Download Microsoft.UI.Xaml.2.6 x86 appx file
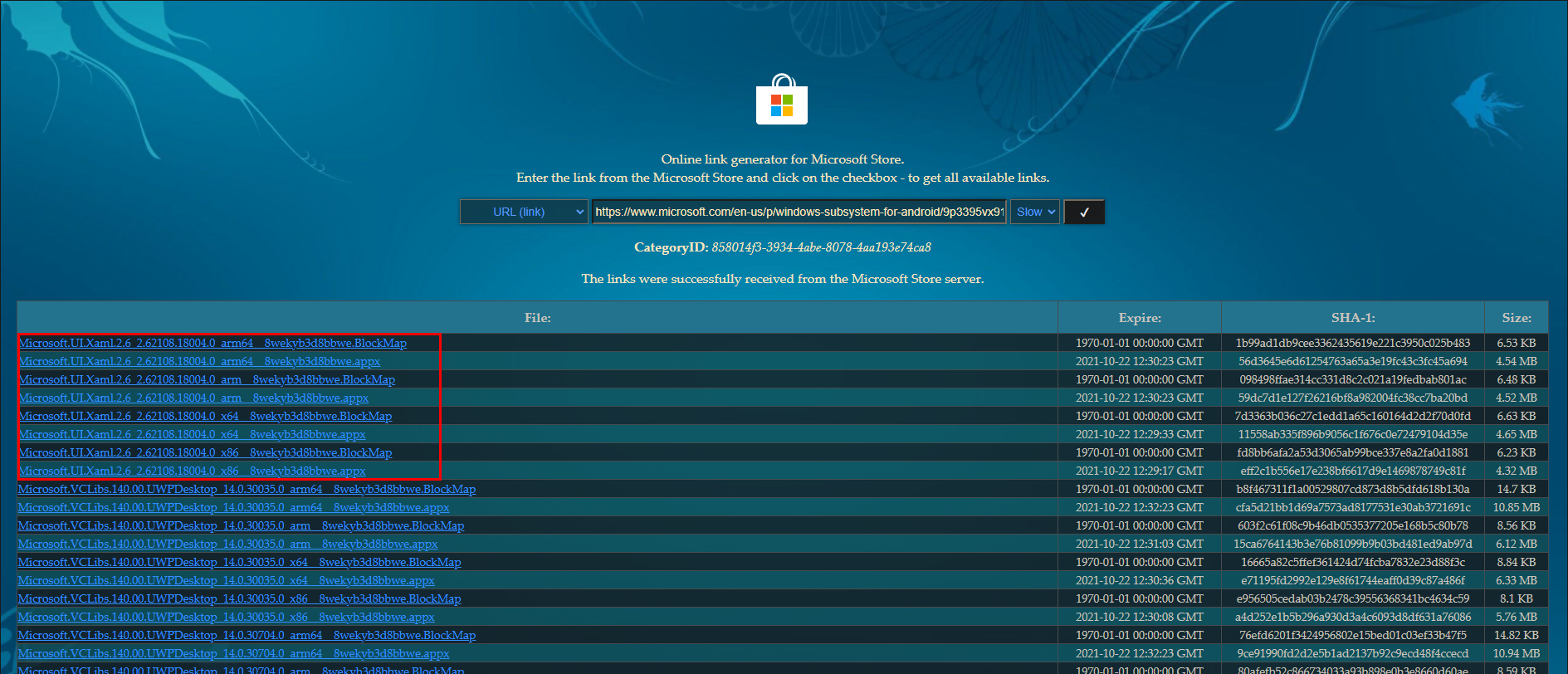 point(192,471)
